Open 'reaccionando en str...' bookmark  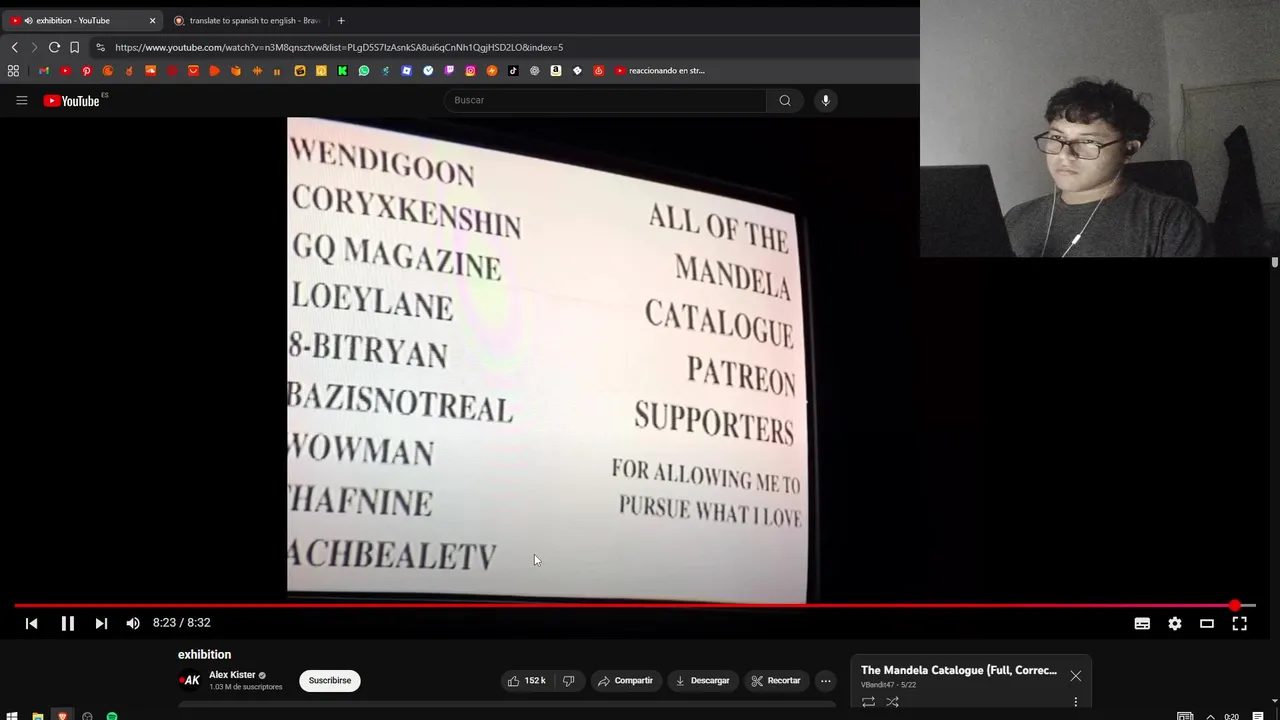click(x=660, y=71)
